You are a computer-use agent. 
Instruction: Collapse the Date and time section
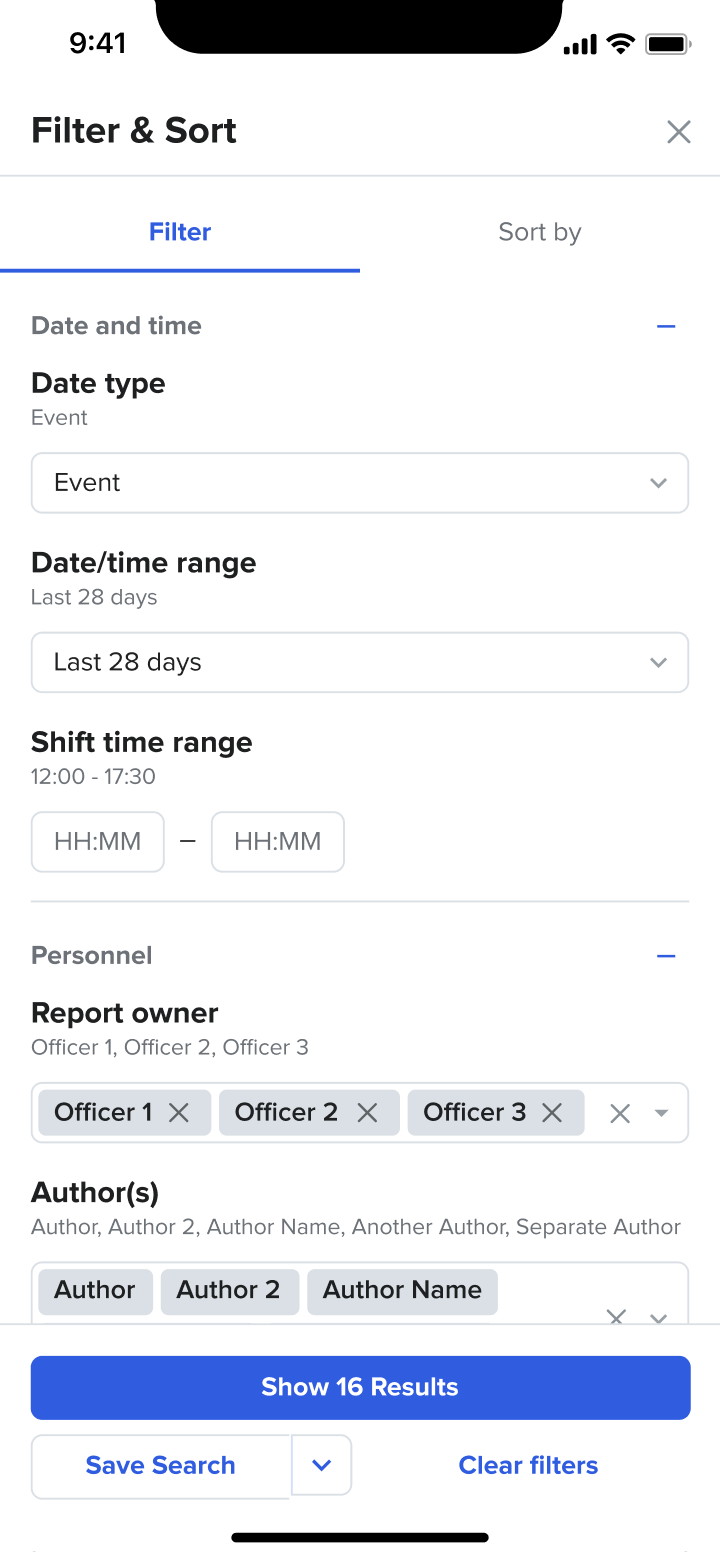coord(666,327)
